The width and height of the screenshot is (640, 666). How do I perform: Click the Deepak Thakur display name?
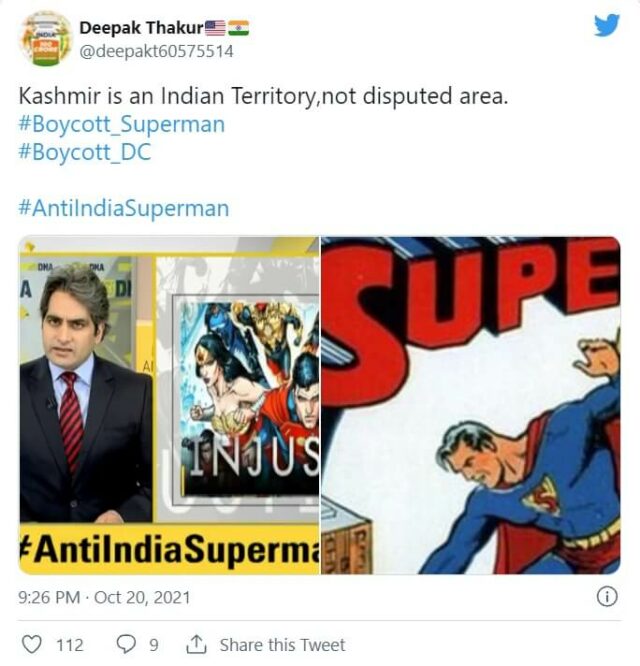141,28
